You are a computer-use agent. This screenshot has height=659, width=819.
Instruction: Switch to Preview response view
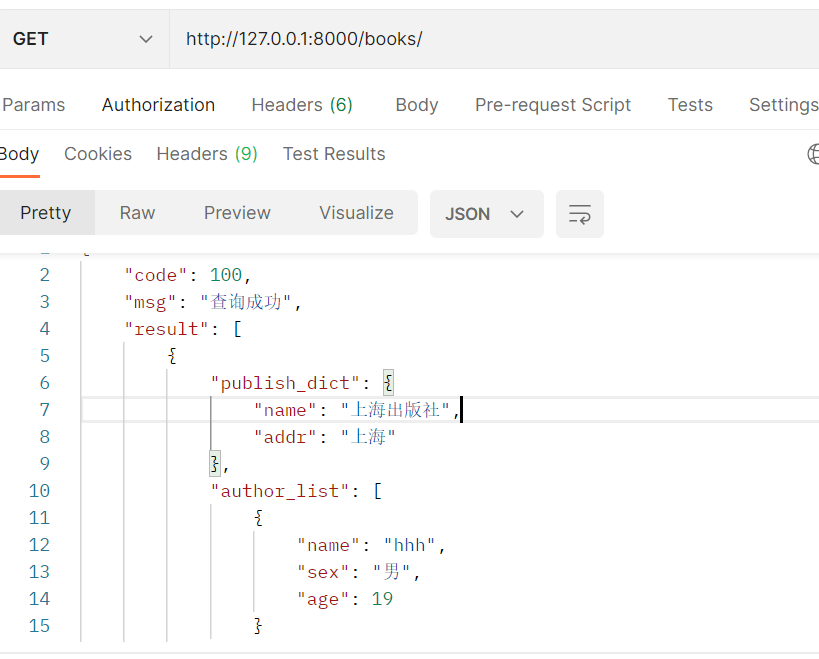pyautogui.click(x=237, y=213)
